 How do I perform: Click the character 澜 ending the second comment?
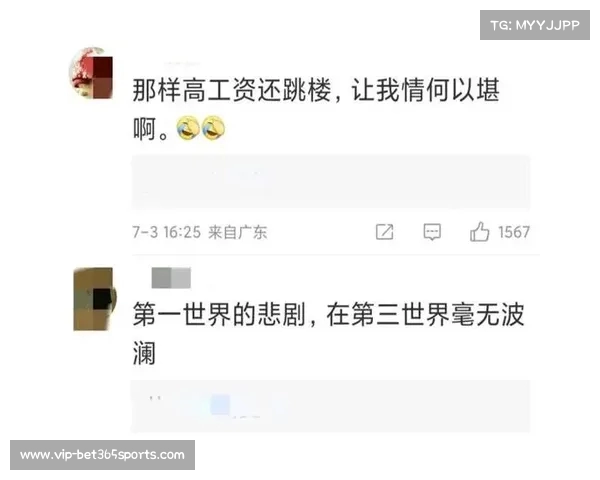[x=144, y=353]
